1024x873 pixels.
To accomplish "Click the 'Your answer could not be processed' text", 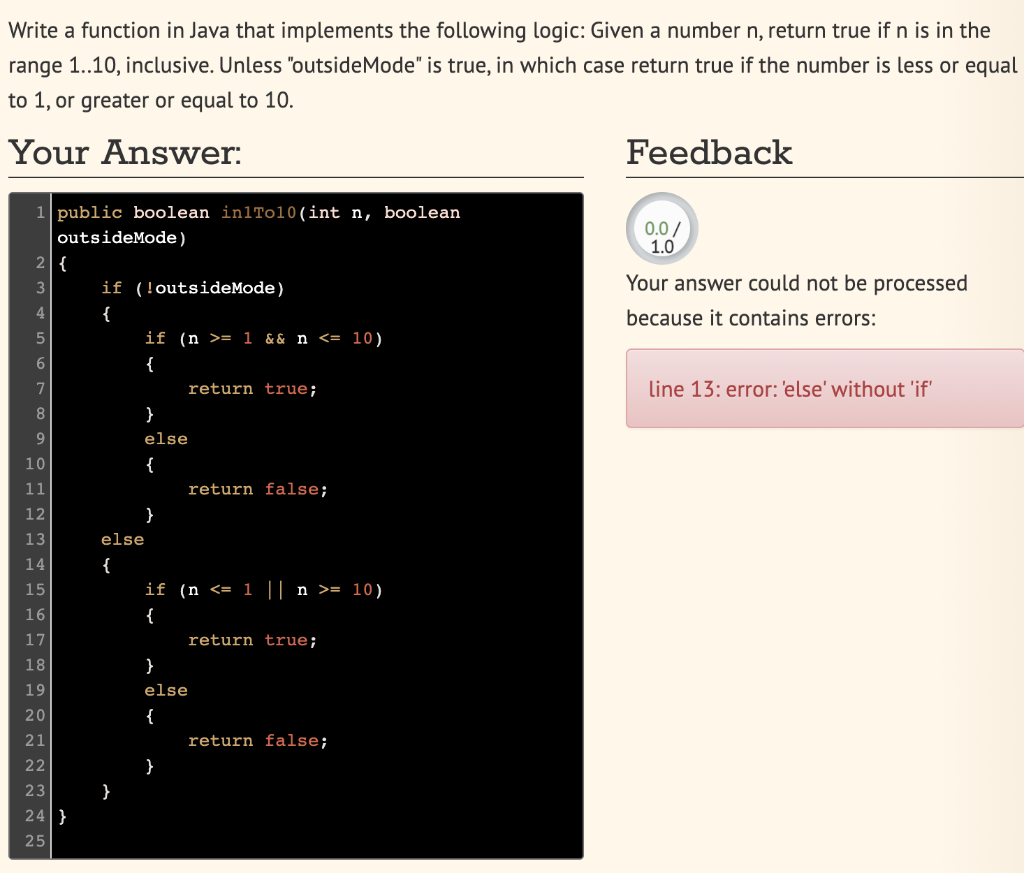I will pyautogui.click(x=797, y=283).
